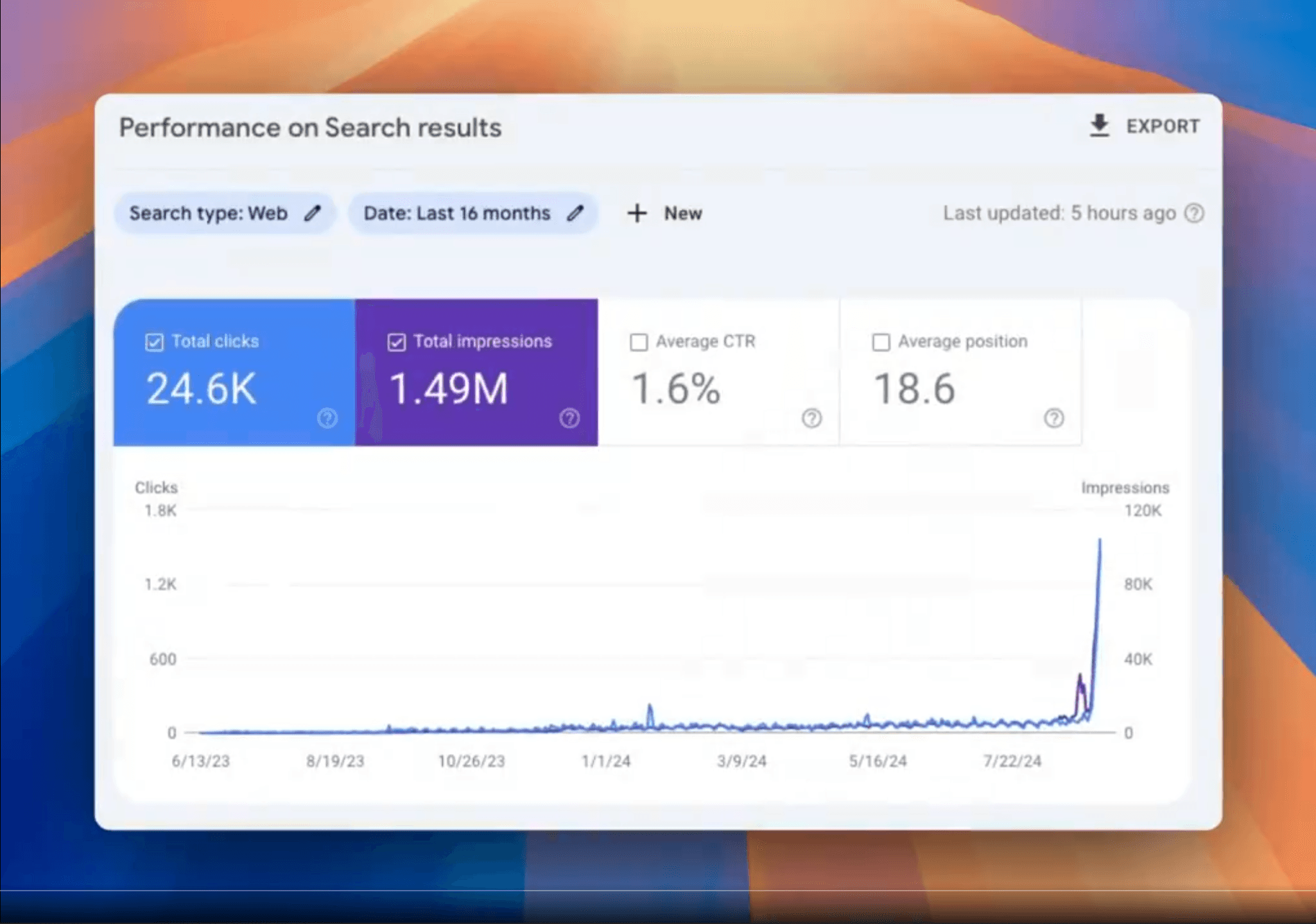Add a New filter

(682, 213)
